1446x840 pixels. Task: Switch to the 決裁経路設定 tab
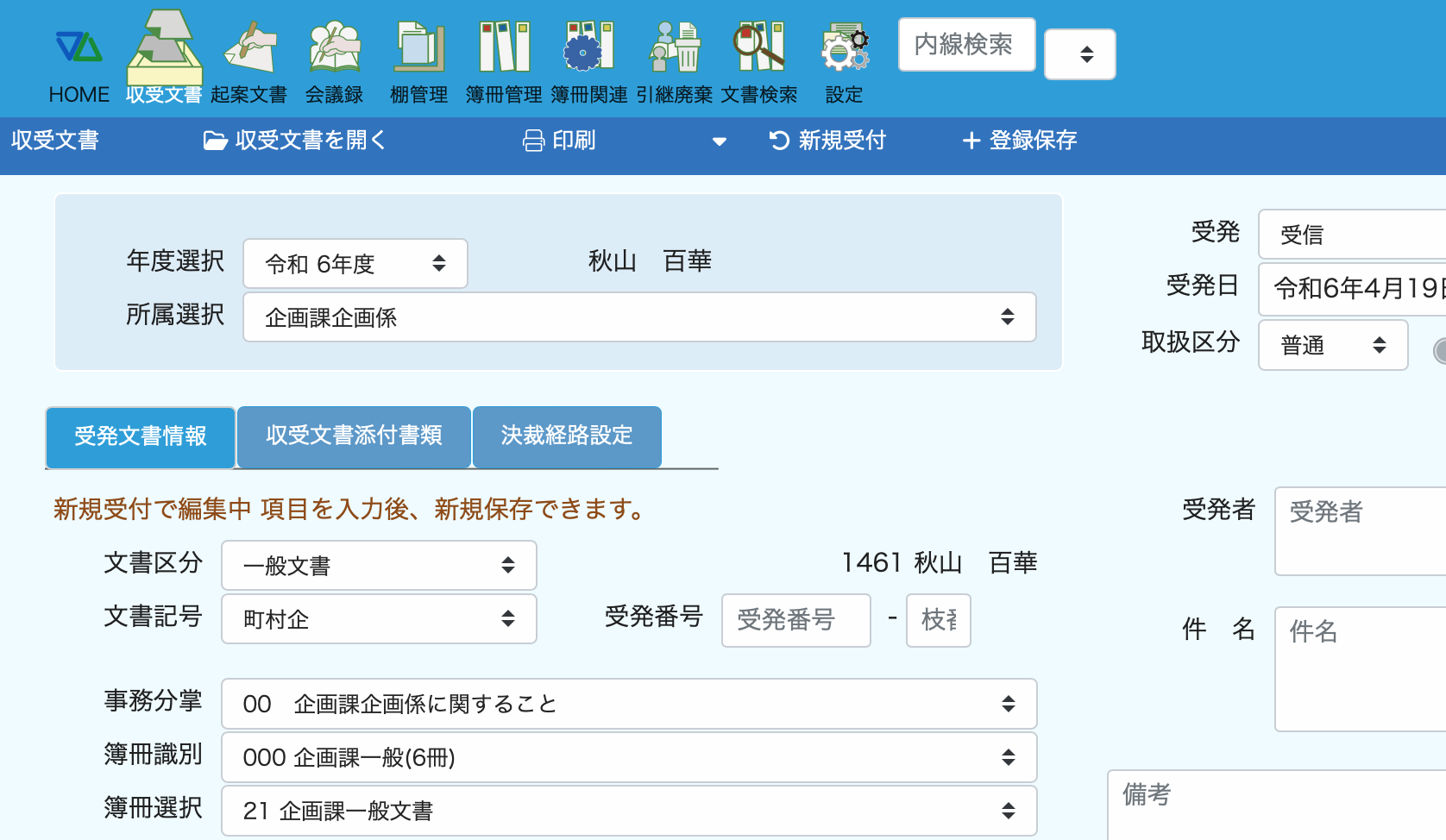pos(567,436)
